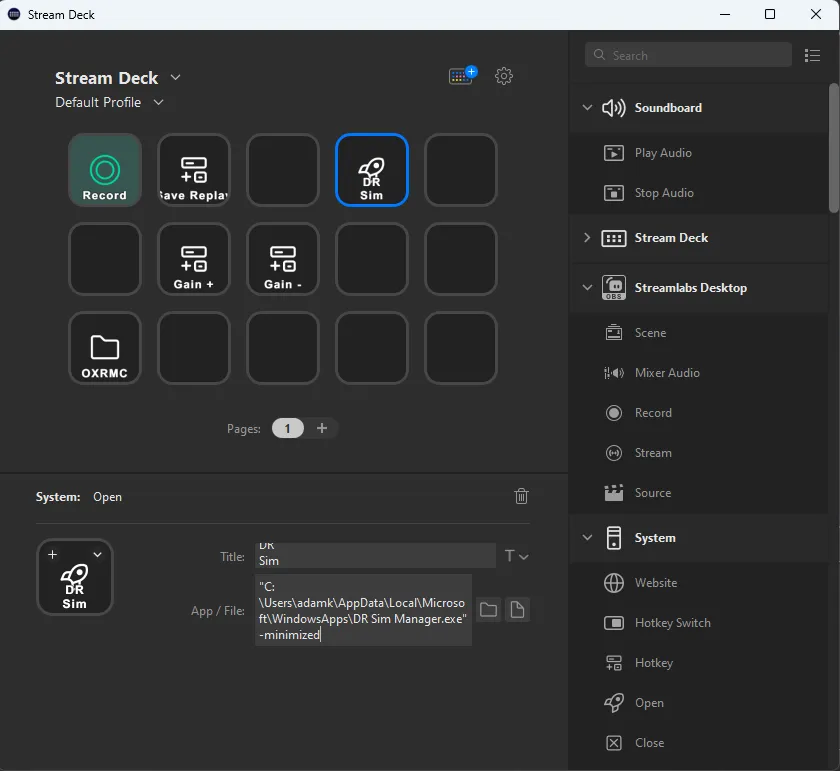Collapse the Streamlabs Desktop category

point(587,288)
